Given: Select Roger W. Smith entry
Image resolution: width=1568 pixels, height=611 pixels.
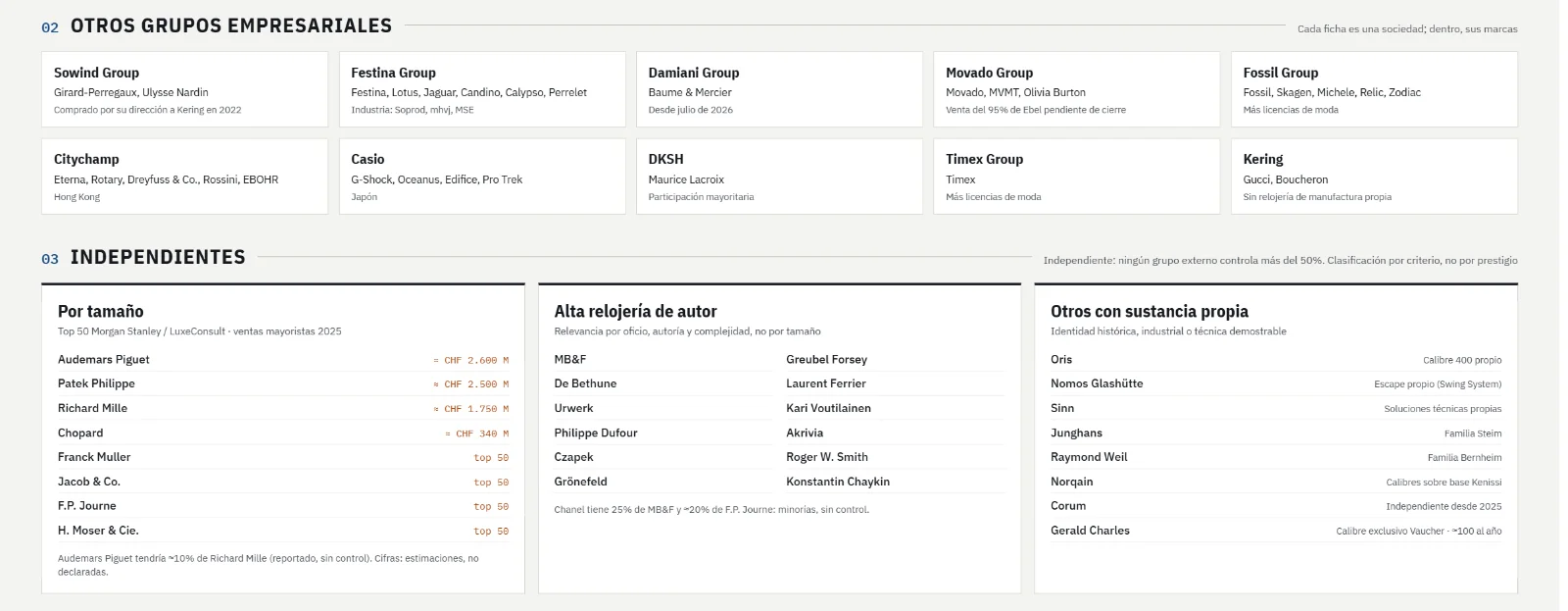Looking at the screenshot, I should (827, 457).
